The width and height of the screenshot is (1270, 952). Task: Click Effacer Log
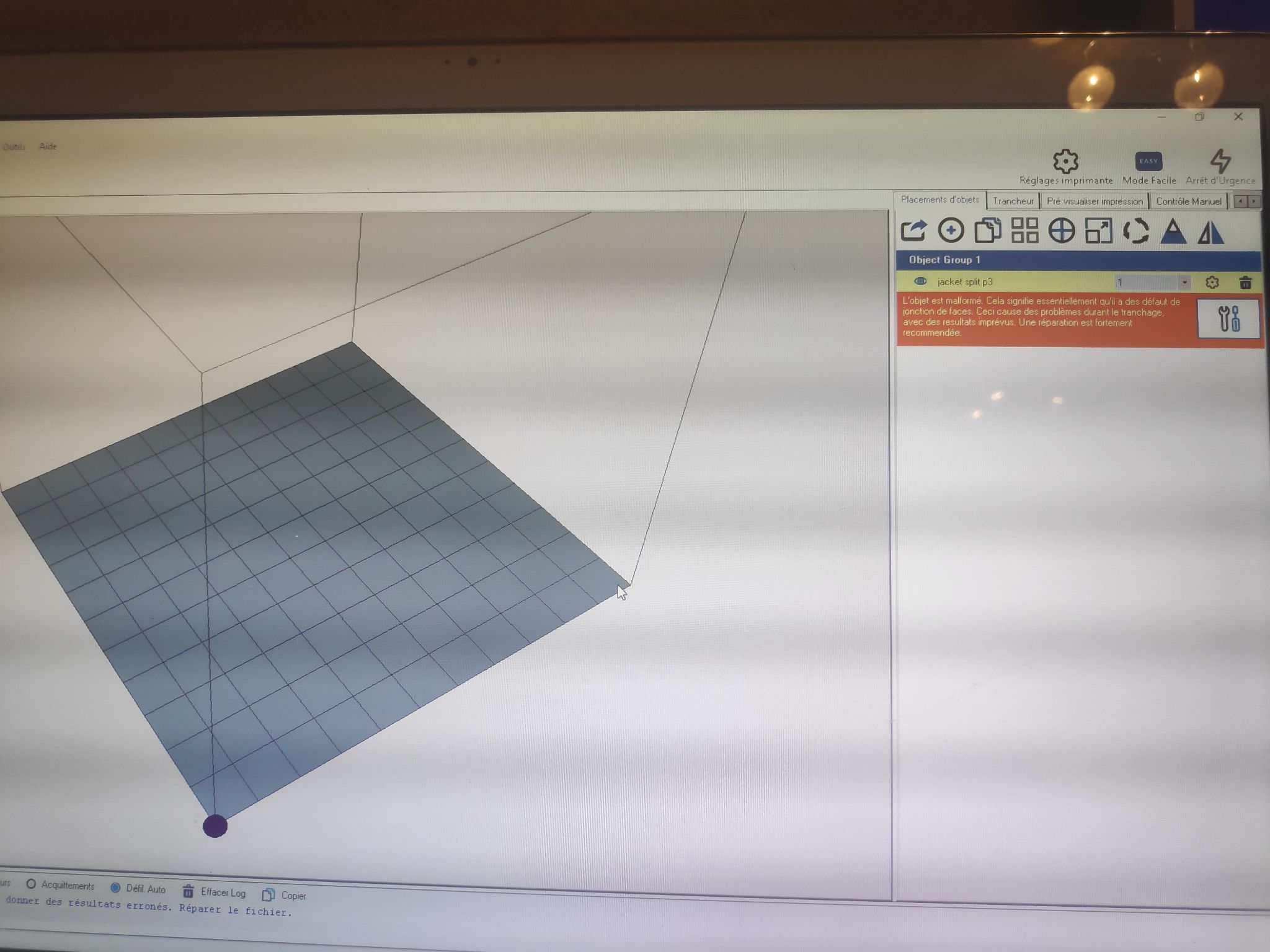[x=214, y=892]
